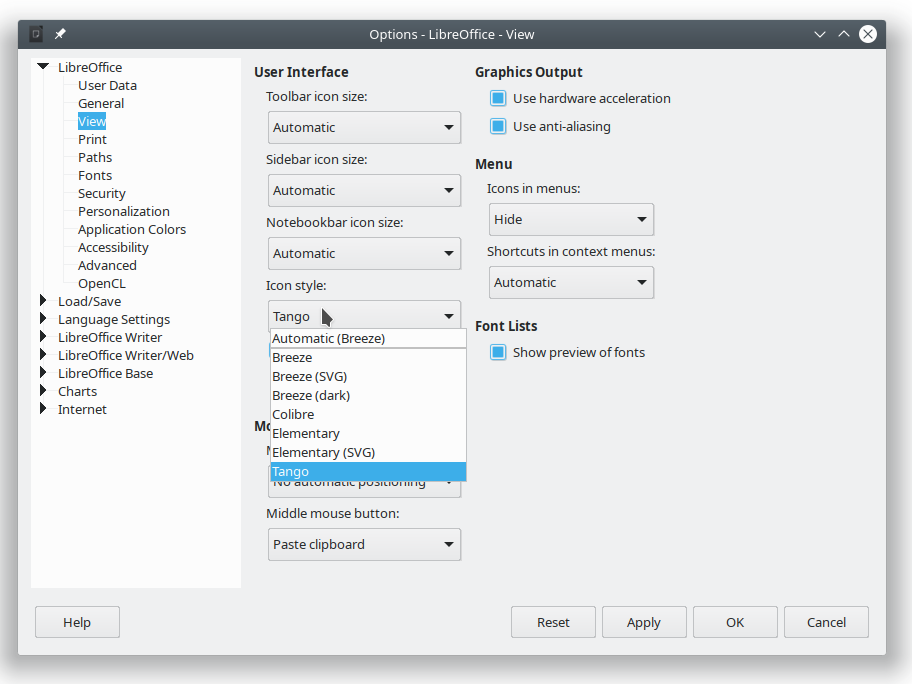Choose Breeze (dark) icon style

369,396
